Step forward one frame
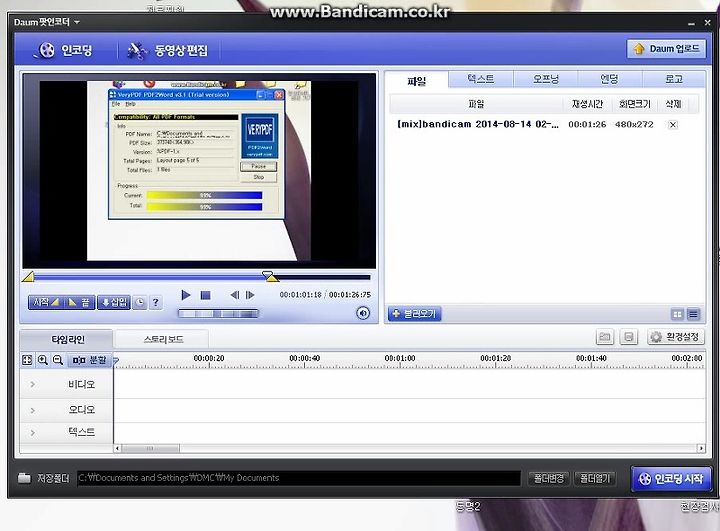Image resolution: width=720 pixels, height=531 pixels. click(x=250, y=295)
